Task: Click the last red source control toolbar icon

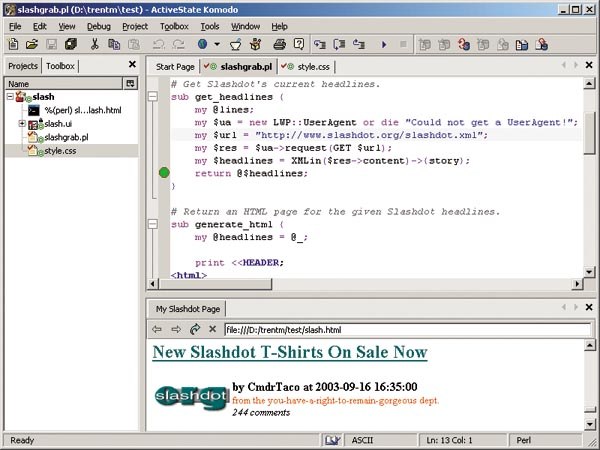Action: [x=541, y=44]
